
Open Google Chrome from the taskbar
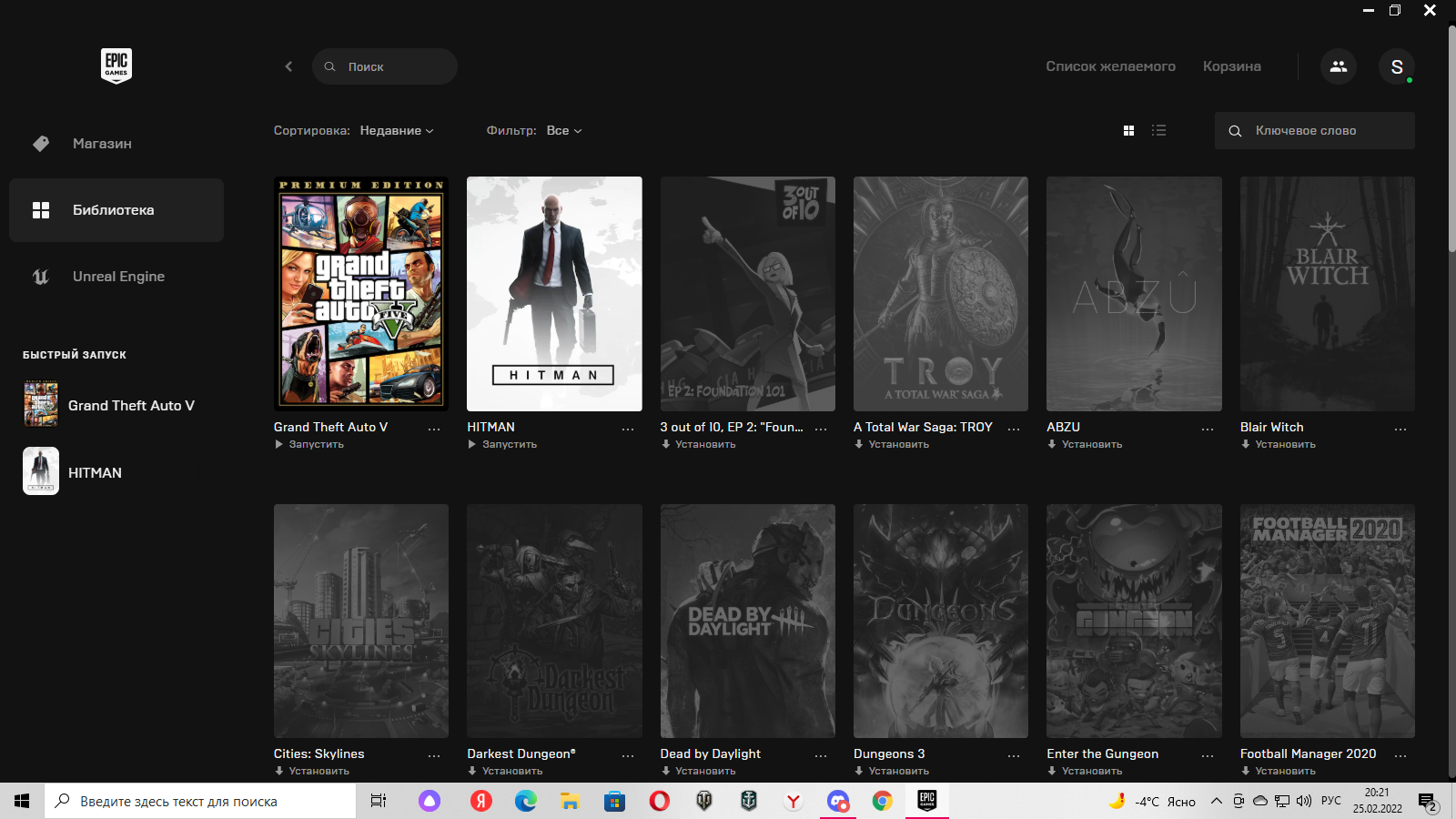click(x=883, y=801)
